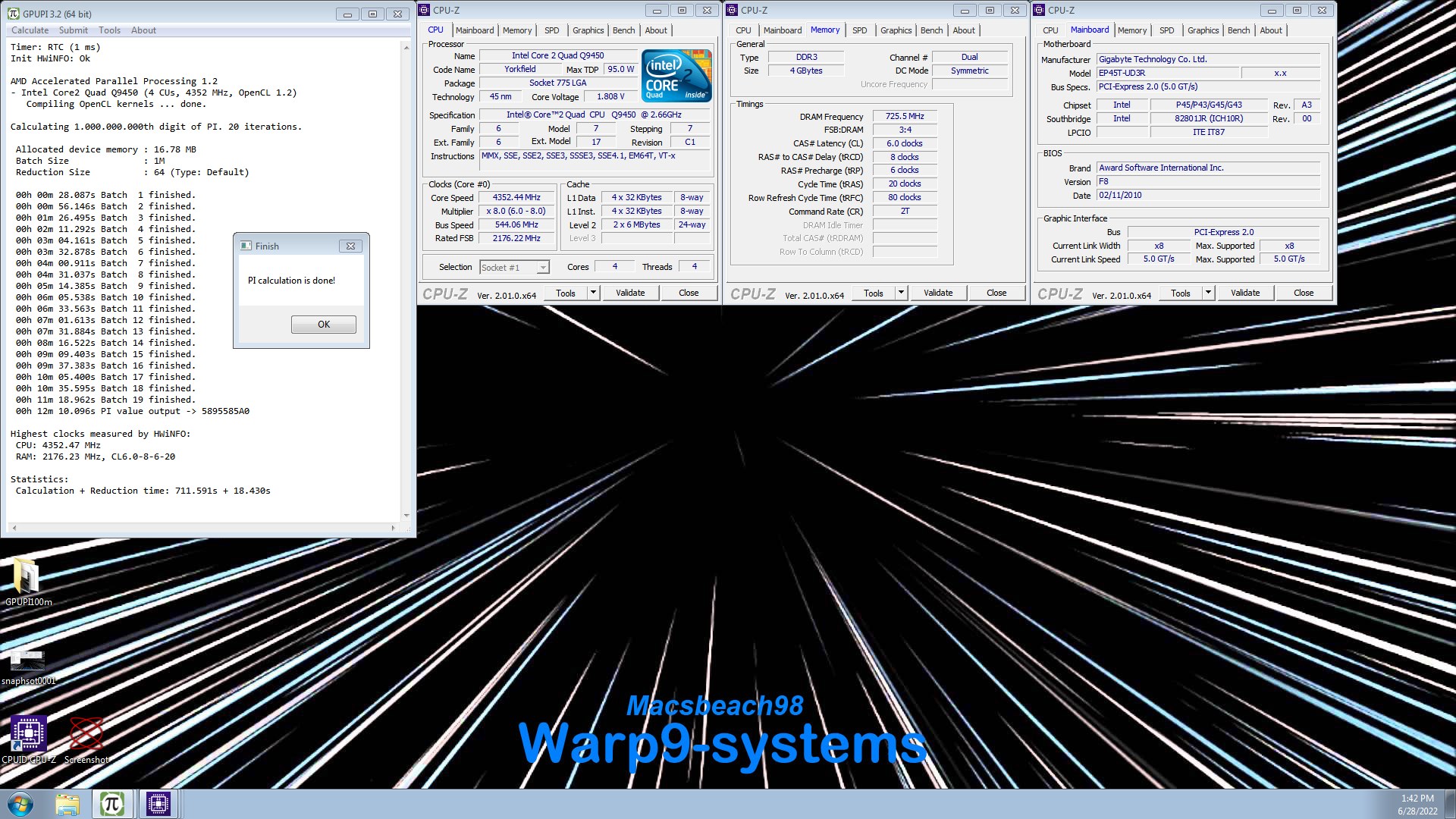
Task: Click Validate in Mainboard CPU-Z window
Action: (x=1245, y=293)
